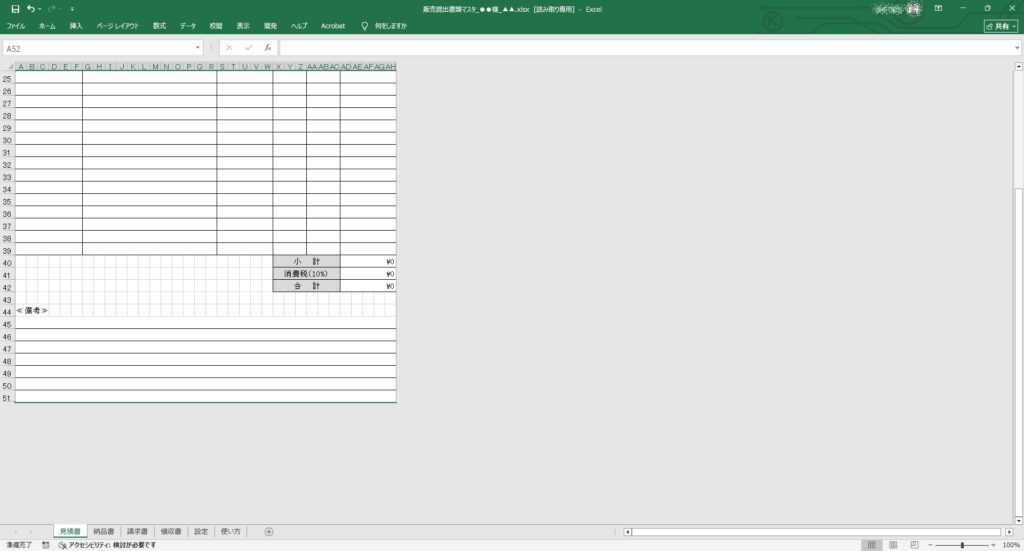The width and height of the screenshot is (1024, 551).
Task: Click the 合 計 label cell
Action: pyautogui.click(x=306, y=286)
